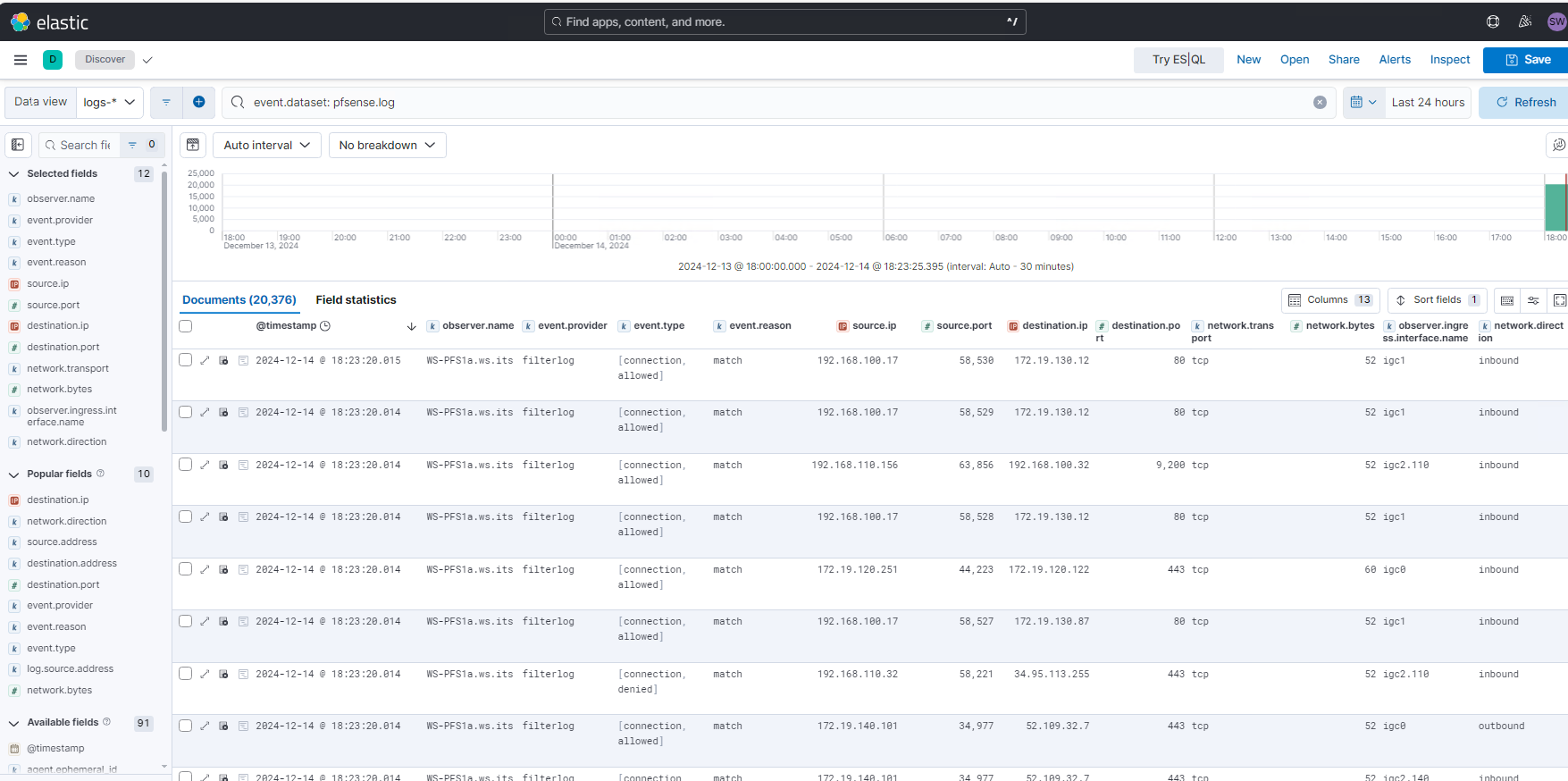Screen dimensions: 1568x781
Task: Click the log.source.address popular field
Action: coord(70,669)
